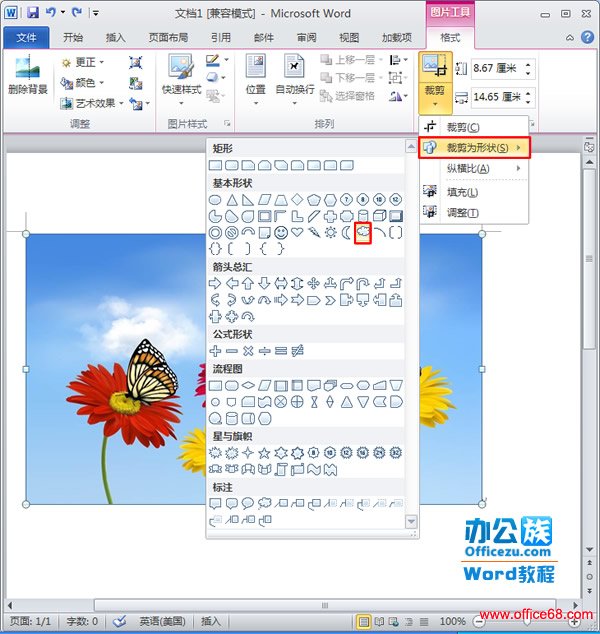
Task: Collapse the ribbon with the caret icon
Action: point(570,38)
